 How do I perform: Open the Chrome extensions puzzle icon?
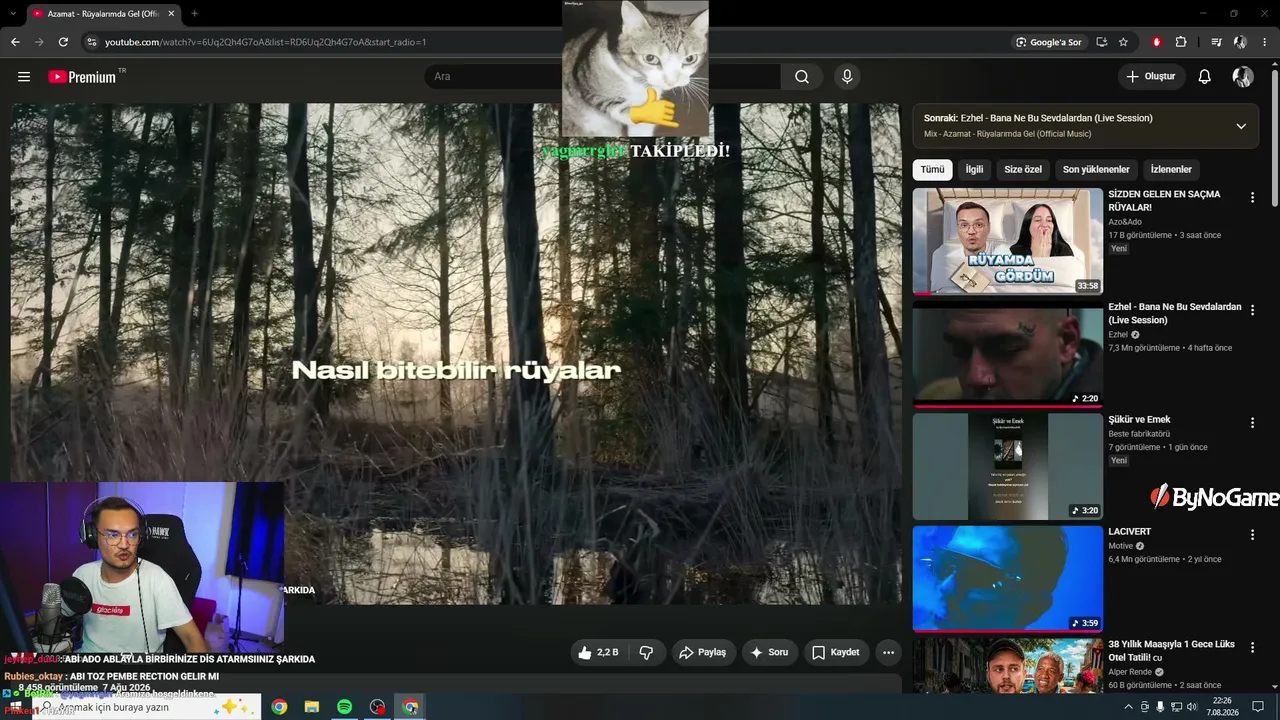click(1181, 42)
